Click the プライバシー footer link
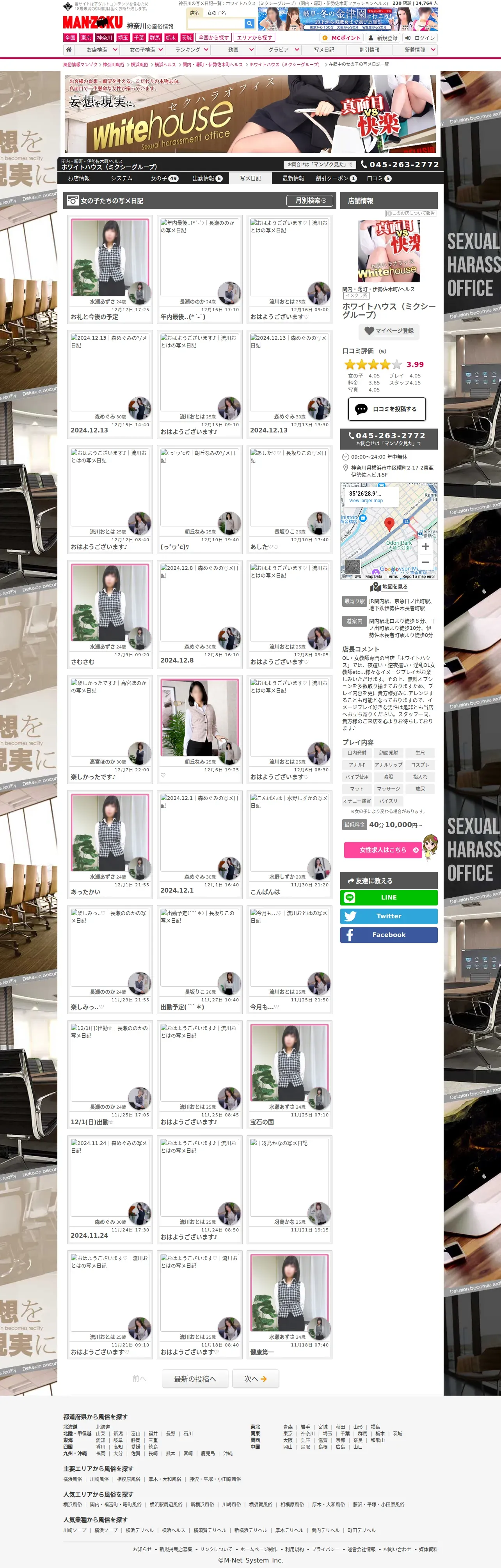This screenshot has width=501, height=1568. (x=326, y=1549)
